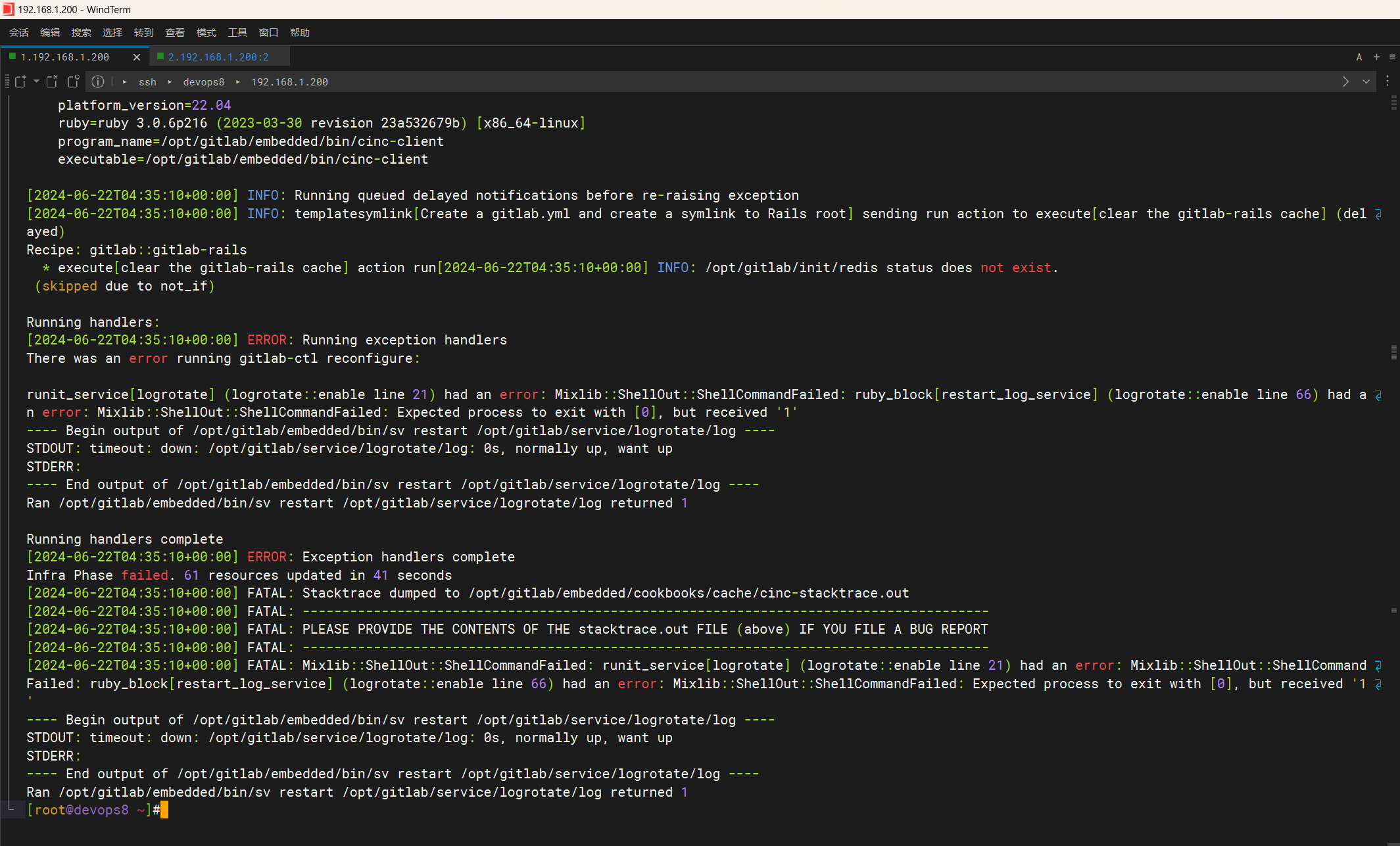Expand the arrow before devops8 breadcrumb
Image resolution: width=1400 pixels, height=846 pixels.
(x=170, y=82)
